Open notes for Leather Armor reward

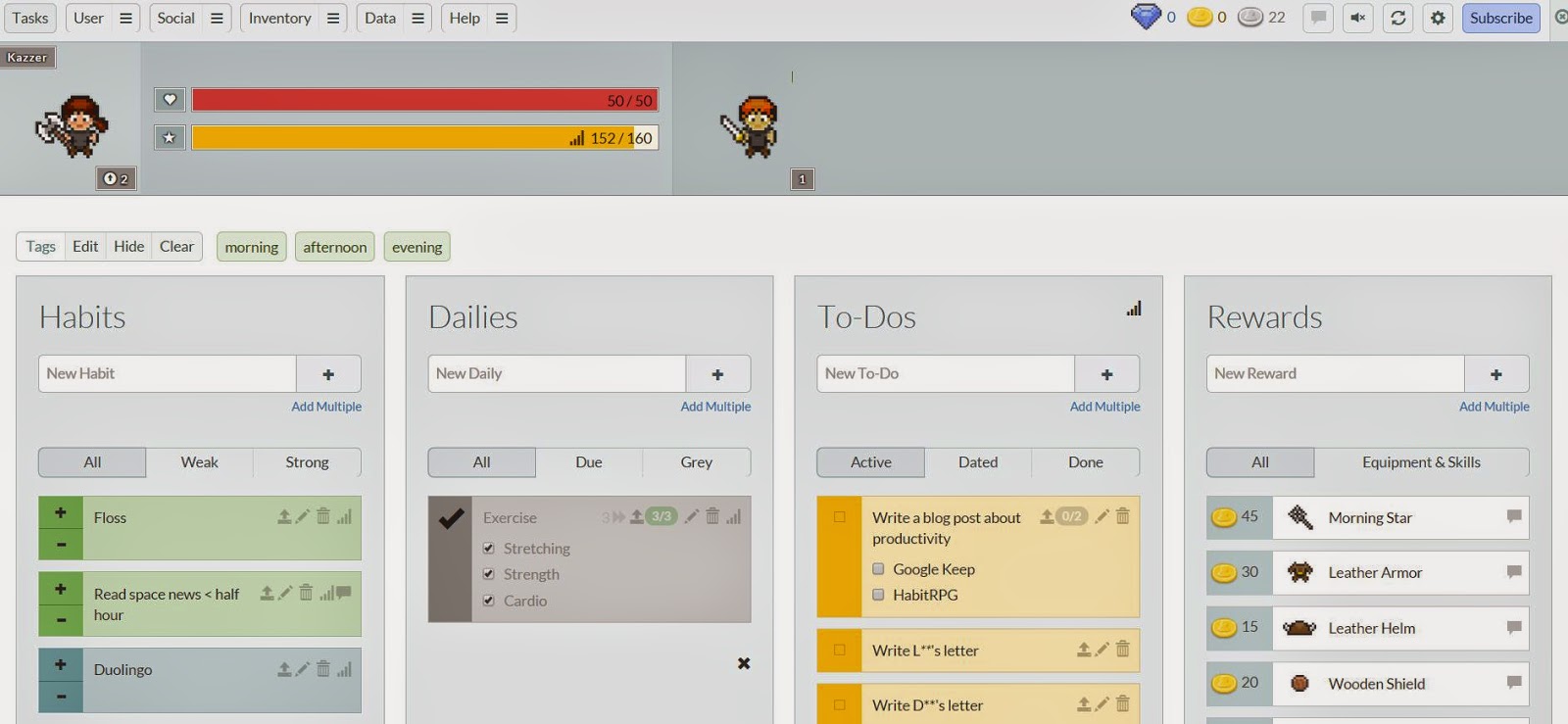pos(1514,571)
